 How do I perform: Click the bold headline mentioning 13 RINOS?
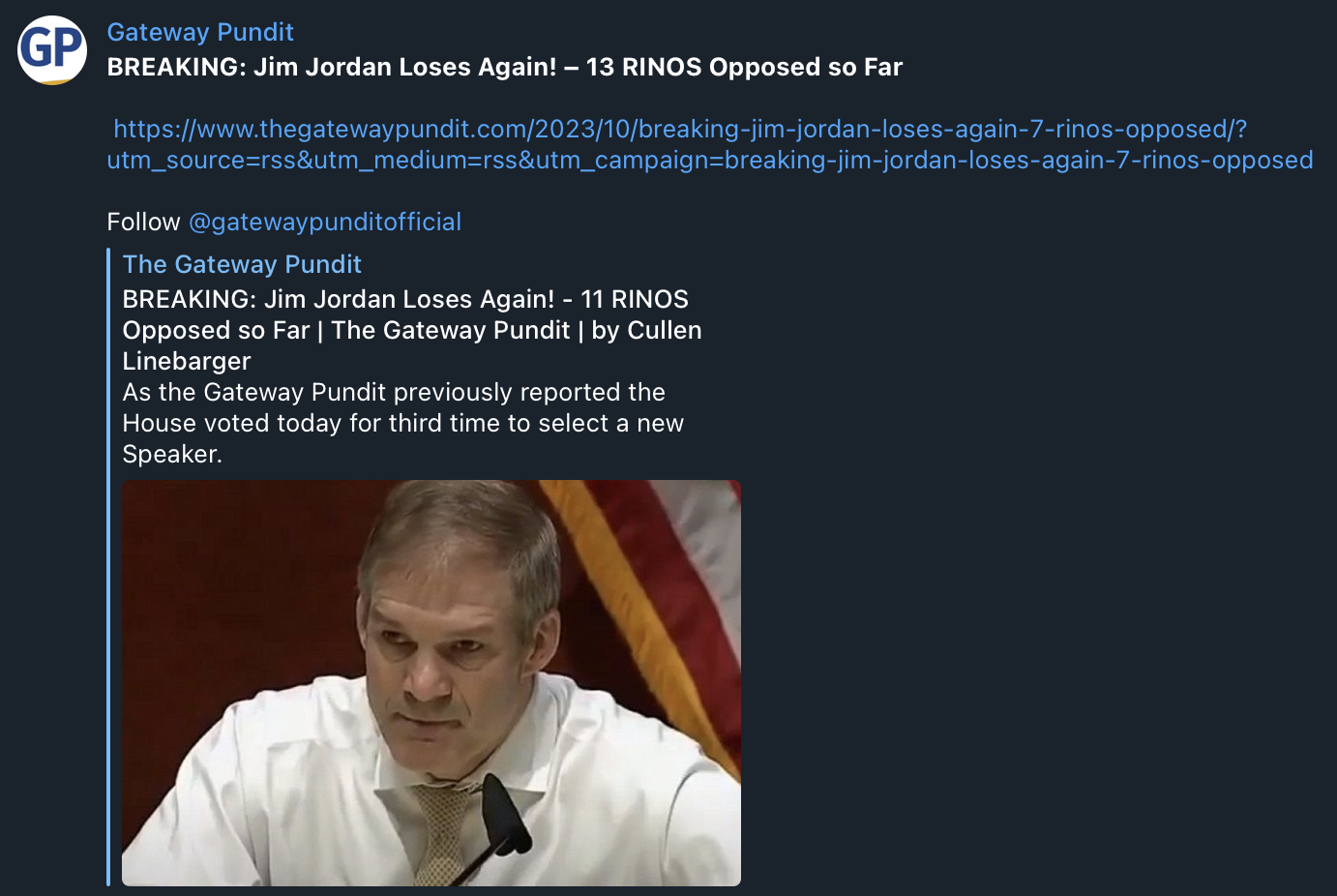(505, 67)
